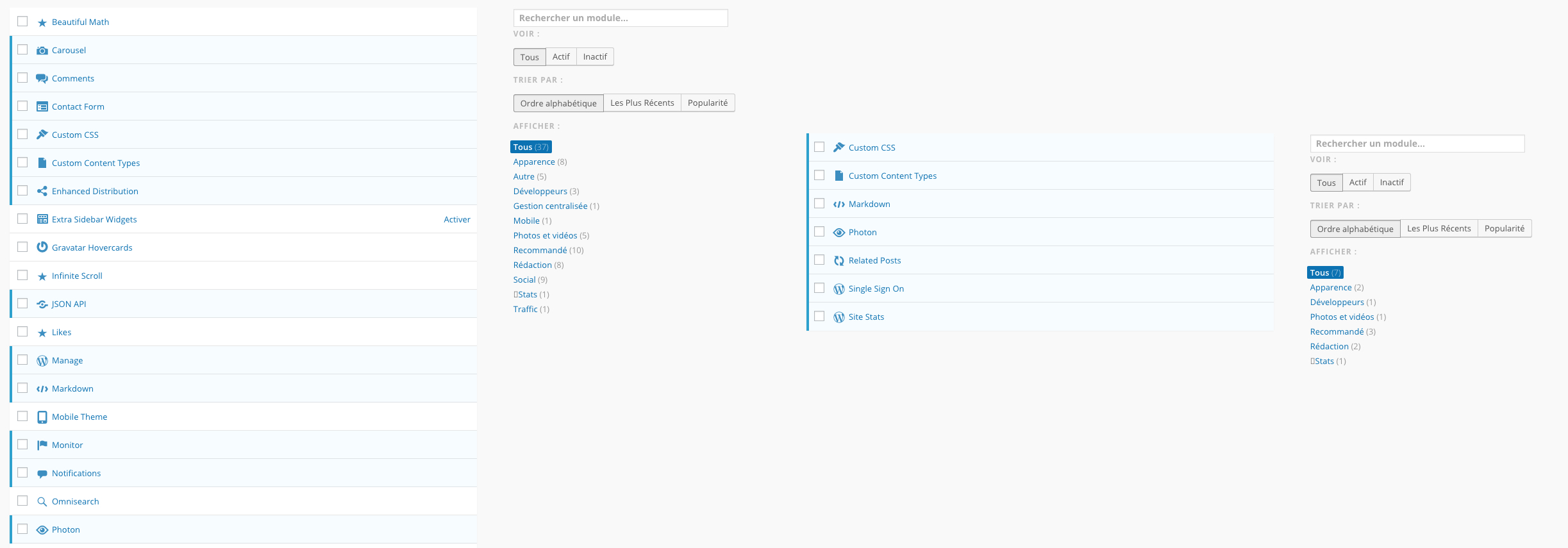
Task: Select Ordre alphabétique in the second filter panel
Action: coord(1355,229)
